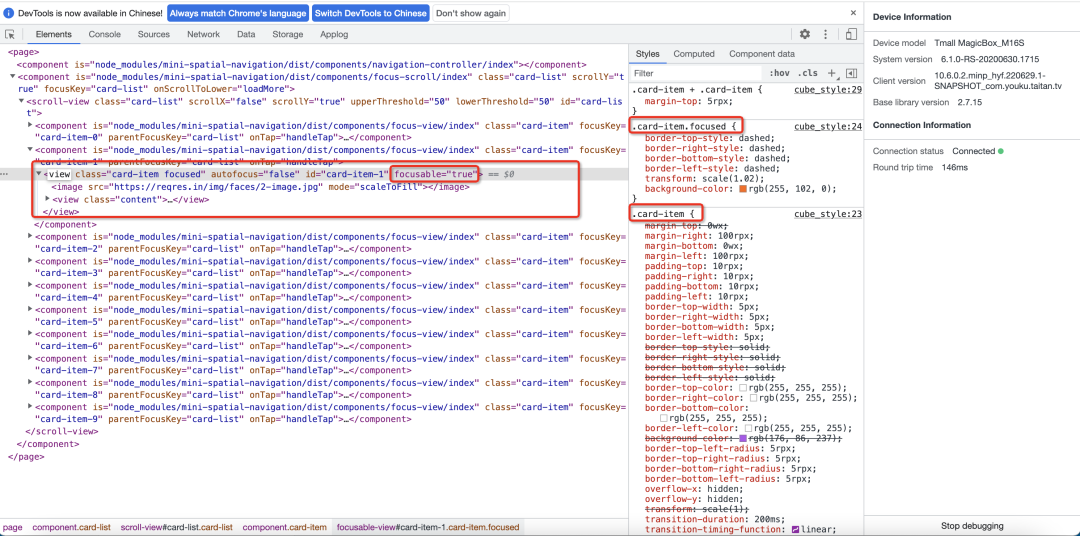Screen dimensions: 1080x536
Task: Click the .card-item.focused selector text
Action: (x=681, y=127)
